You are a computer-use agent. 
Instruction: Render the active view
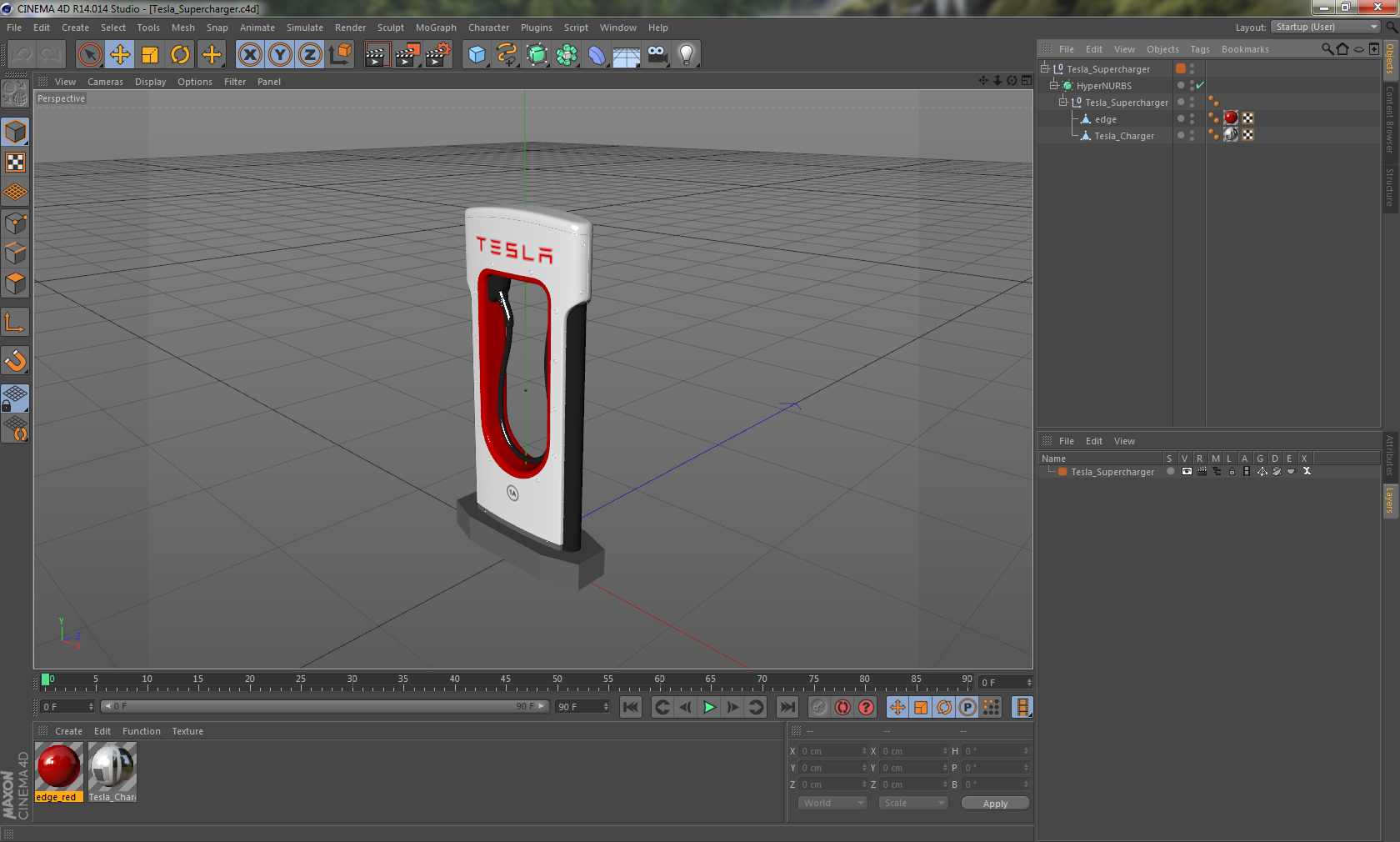[x=377, y=55]
